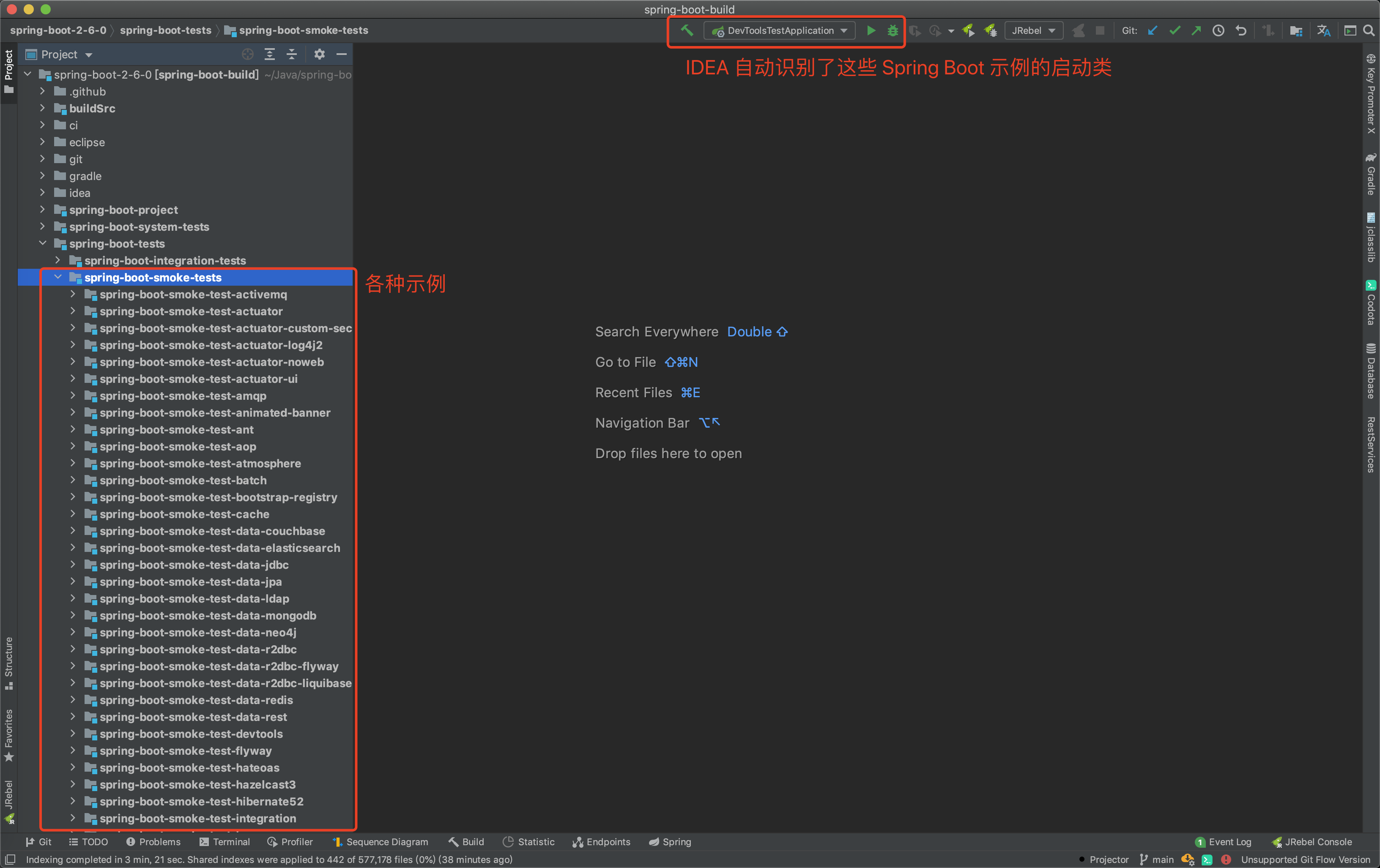Open the JRebel Console
Image resolution: width=1380 pixels, height=868 pixels.
coord(1312,842)
